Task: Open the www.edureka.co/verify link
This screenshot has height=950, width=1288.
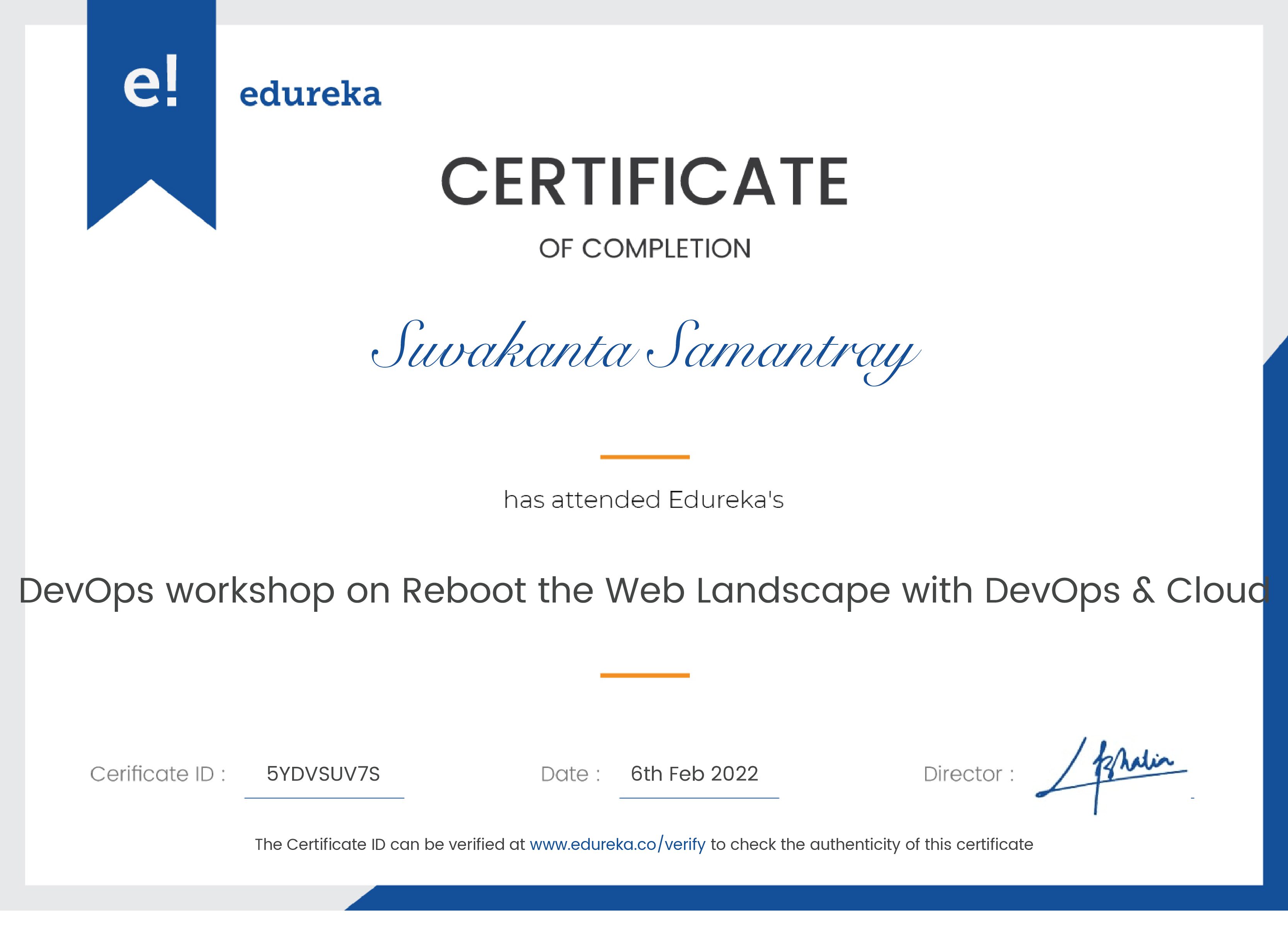Action: [617, 844]
